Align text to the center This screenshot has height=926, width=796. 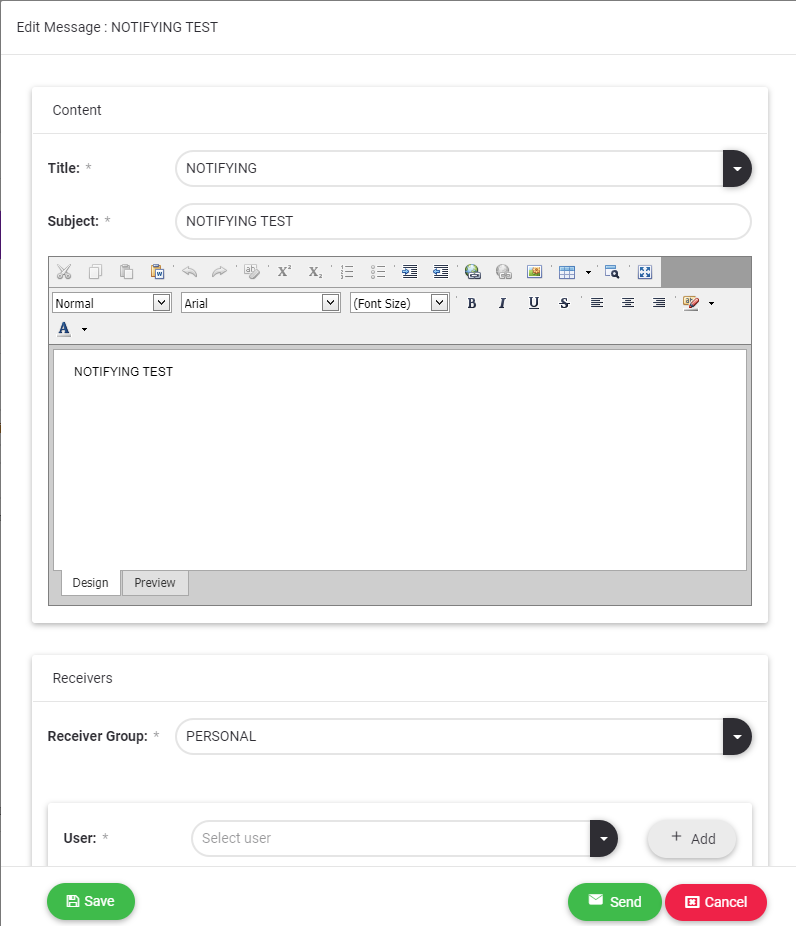tap(628, 303)
